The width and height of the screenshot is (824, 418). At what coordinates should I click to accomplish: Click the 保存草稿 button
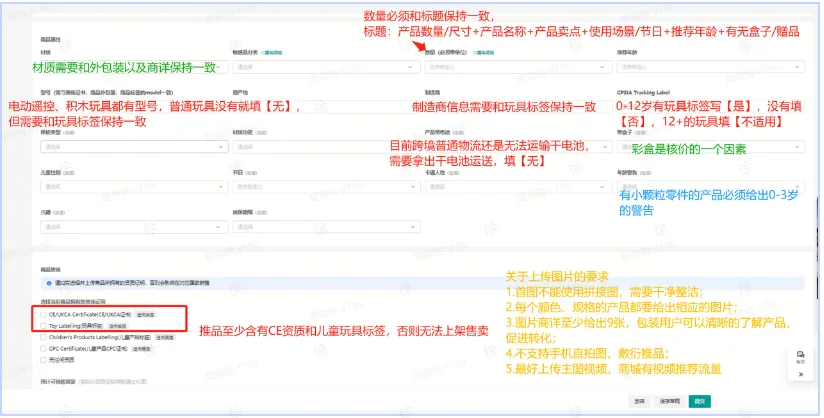point(669,401)
